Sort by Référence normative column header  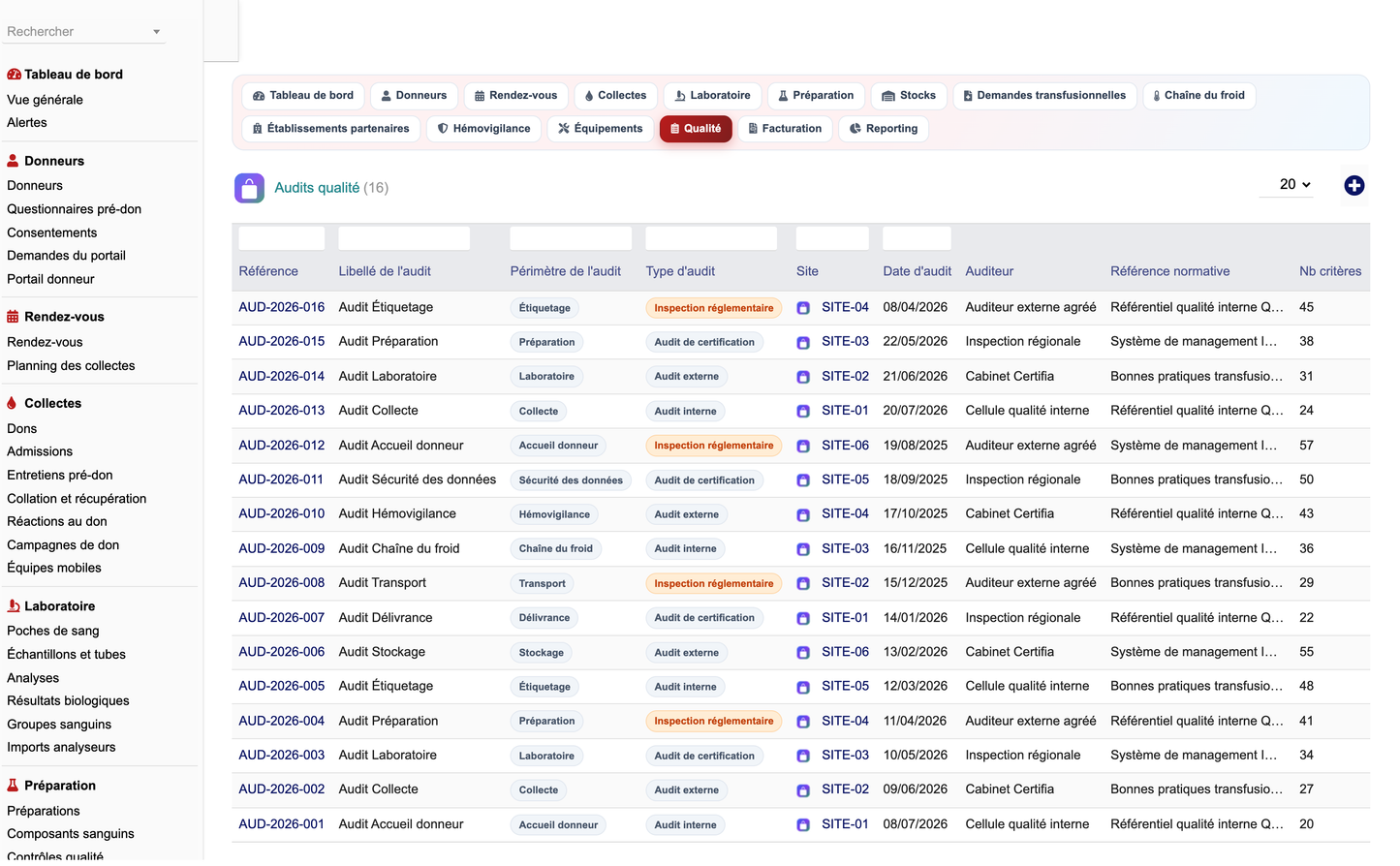pyautogui.click(x=1169, y=271)
